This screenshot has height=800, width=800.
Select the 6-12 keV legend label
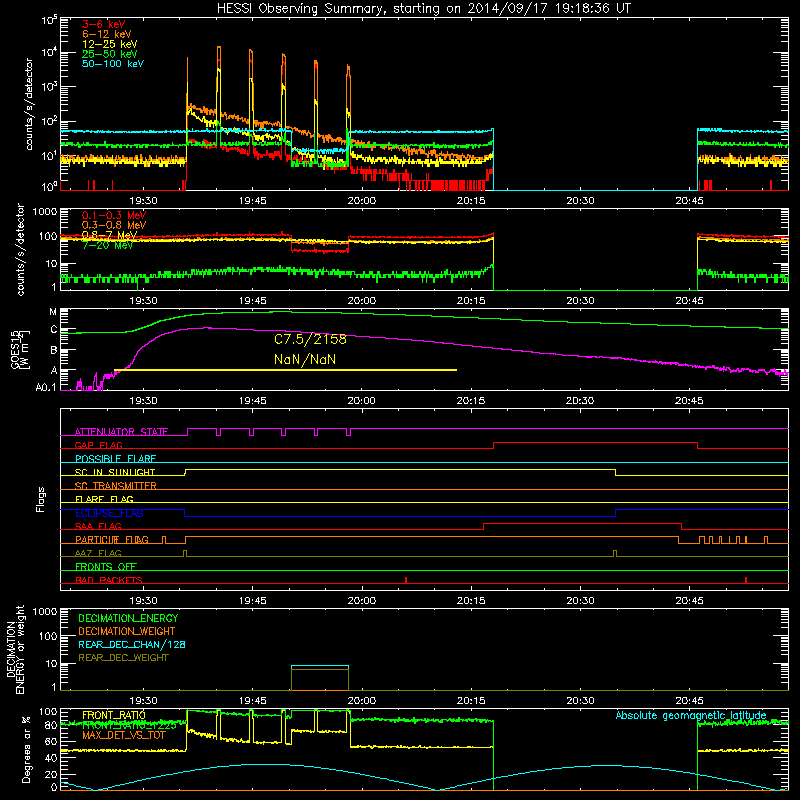coord(107,34)
